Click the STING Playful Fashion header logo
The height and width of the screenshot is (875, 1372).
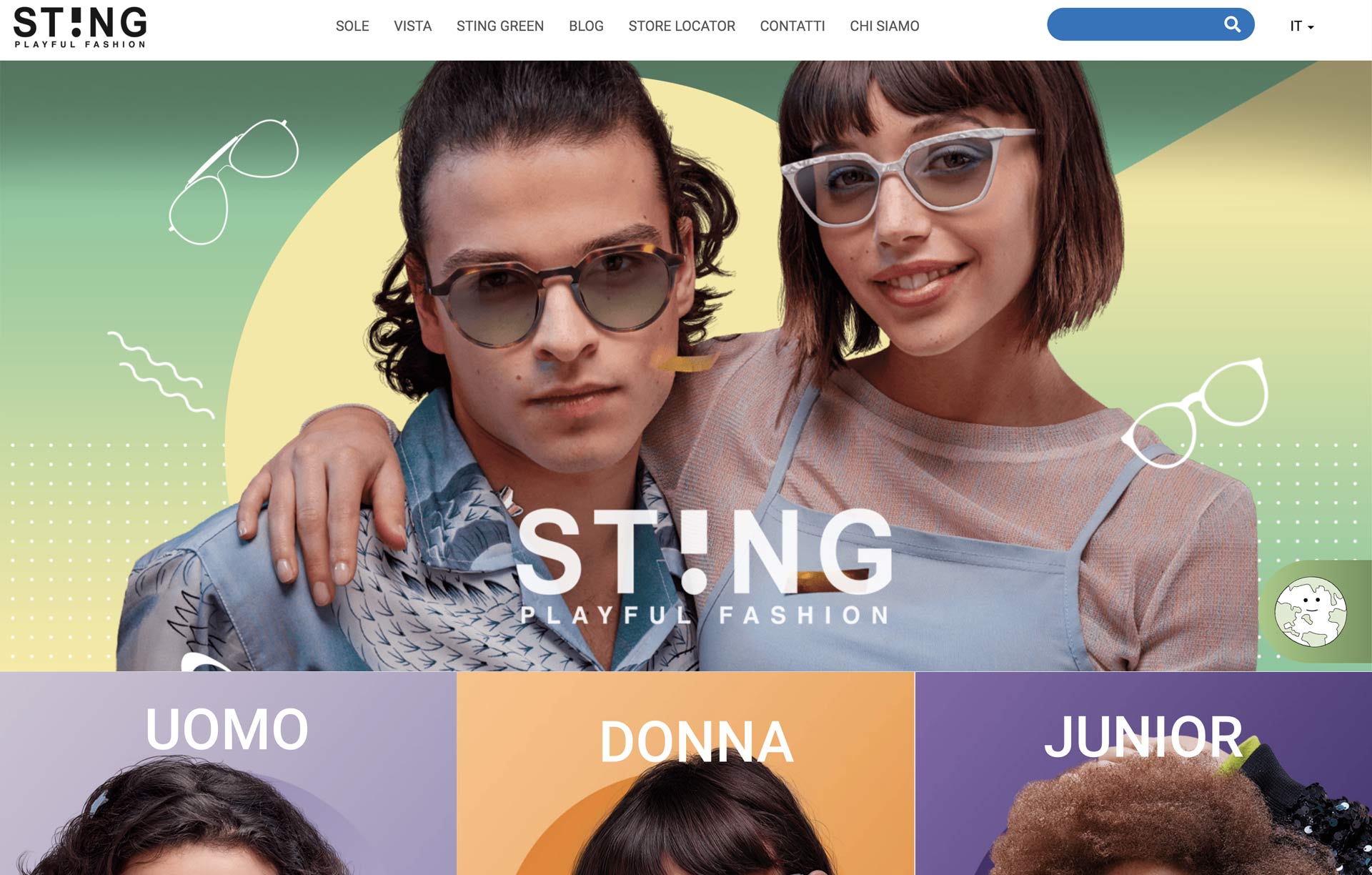[x=80, y=27]
